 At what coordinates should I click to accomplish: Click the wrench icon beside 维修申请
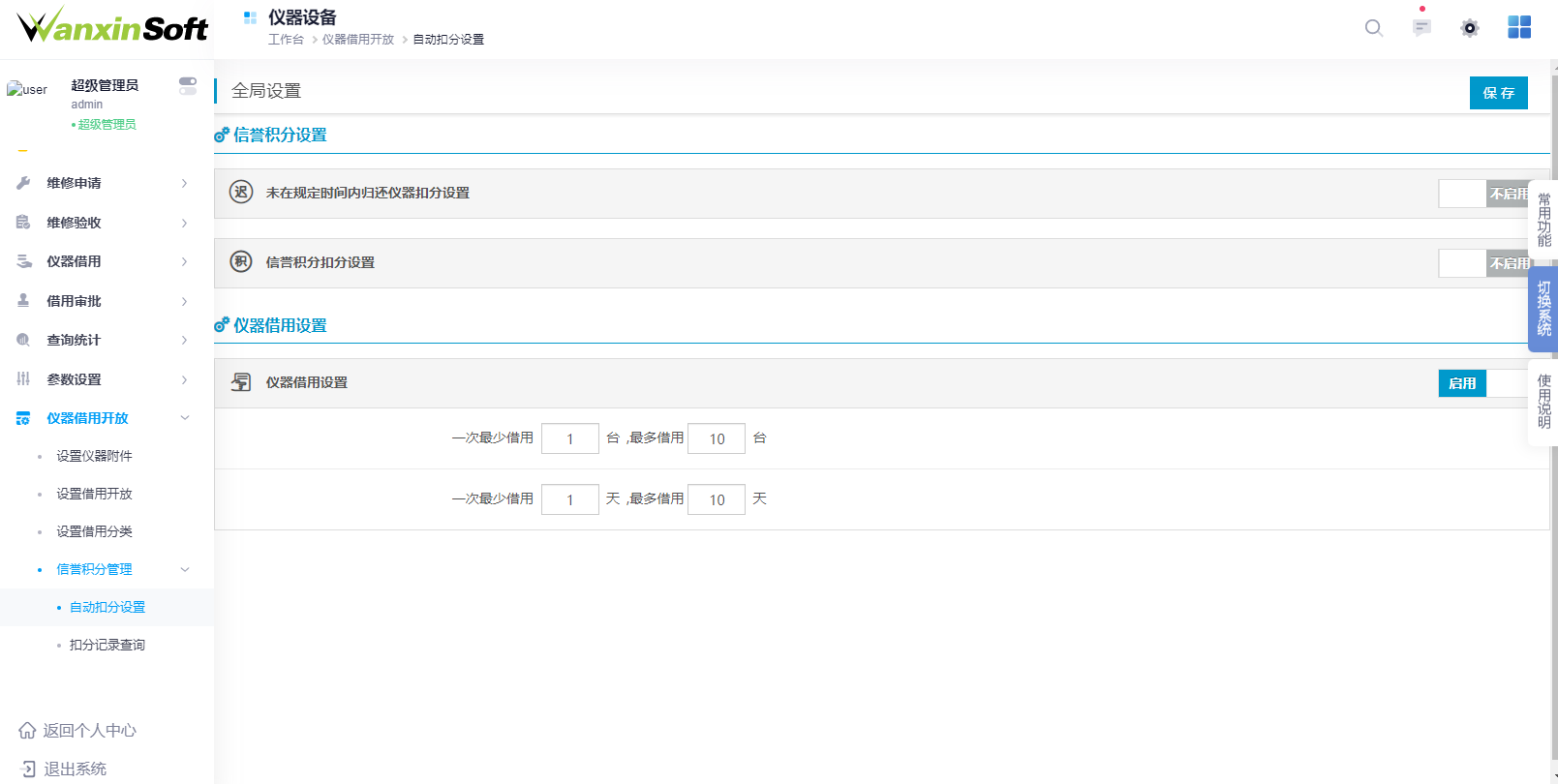23,183
